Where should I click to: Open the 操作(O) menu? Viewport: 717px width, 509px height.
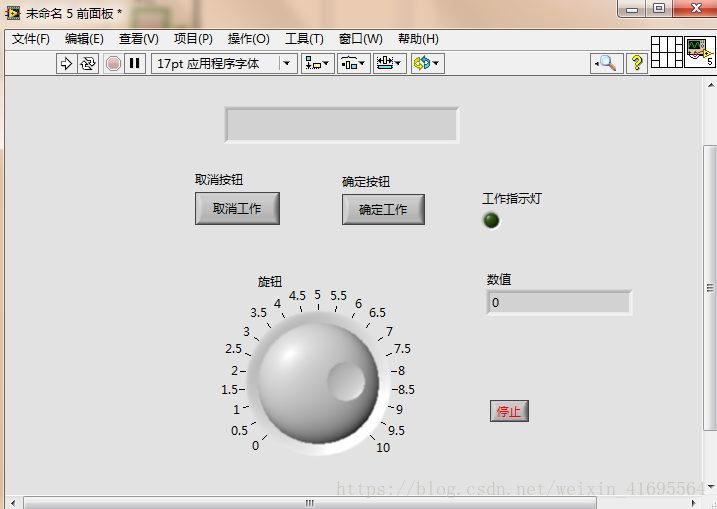tap(249, 39)
